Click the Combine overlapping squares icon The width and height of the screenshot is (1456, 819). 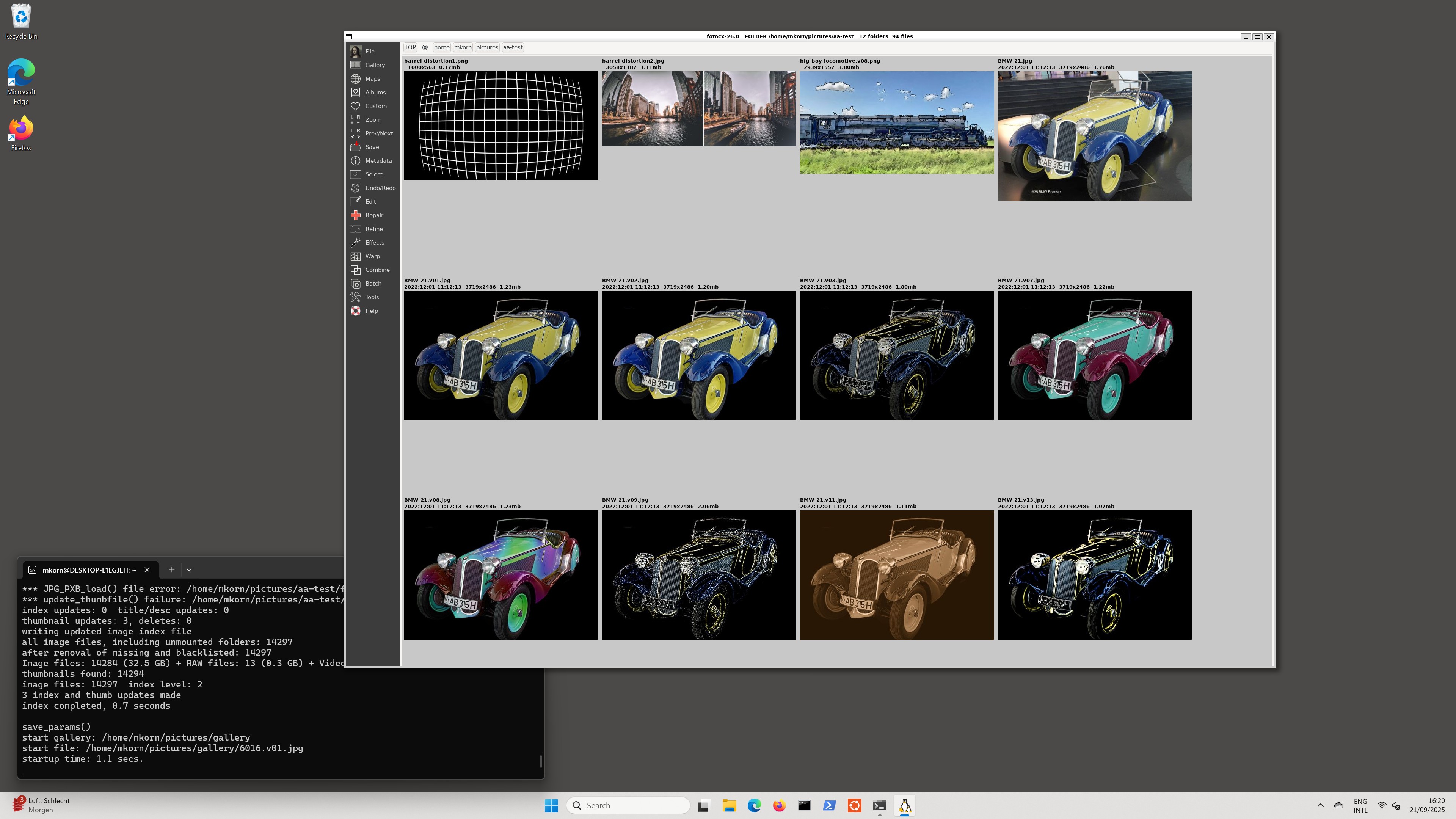356,270
